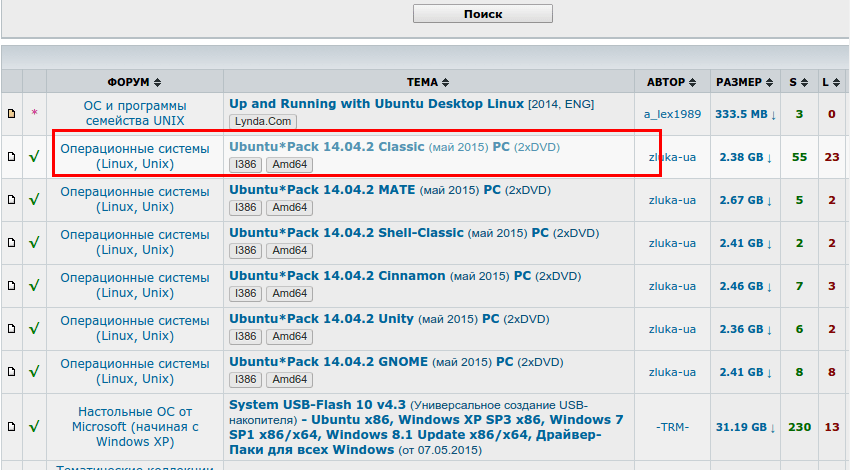Sort the table by L leechers column

click(831, 82)
